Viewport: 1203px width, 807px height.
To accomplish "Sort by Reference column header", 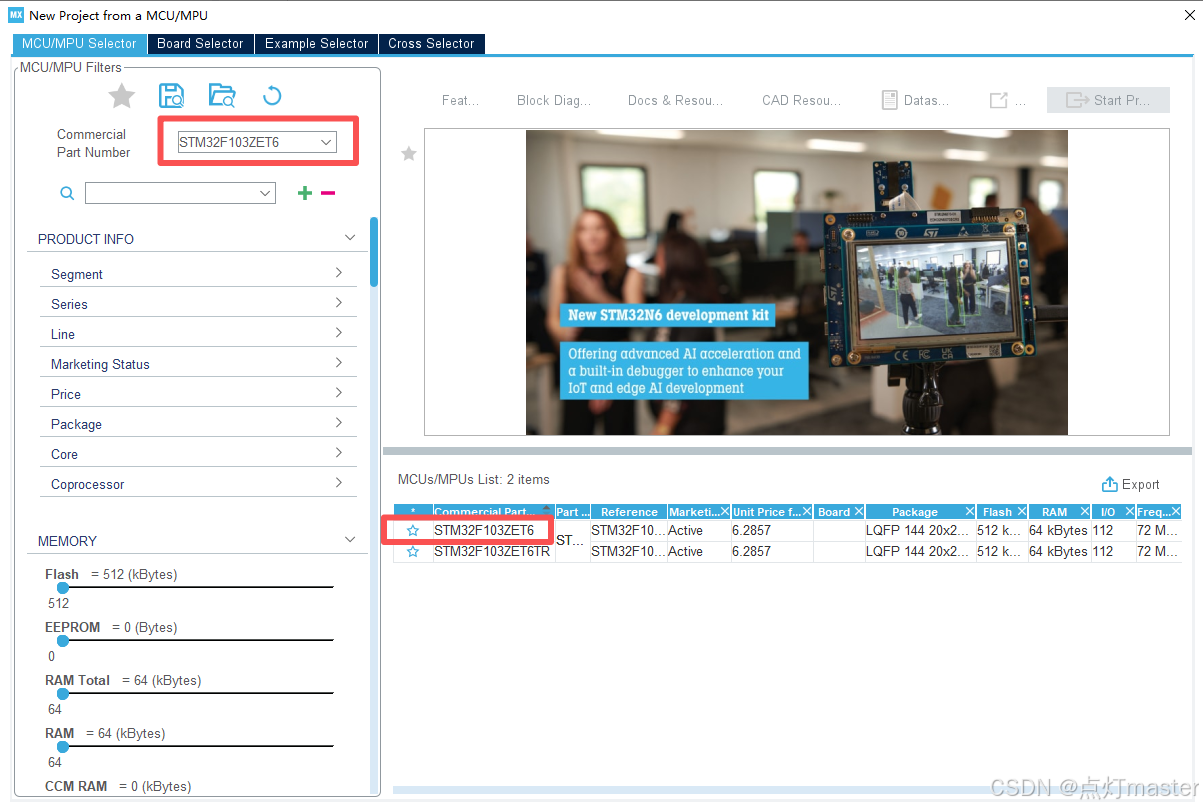I will click(x=629, y=512).
